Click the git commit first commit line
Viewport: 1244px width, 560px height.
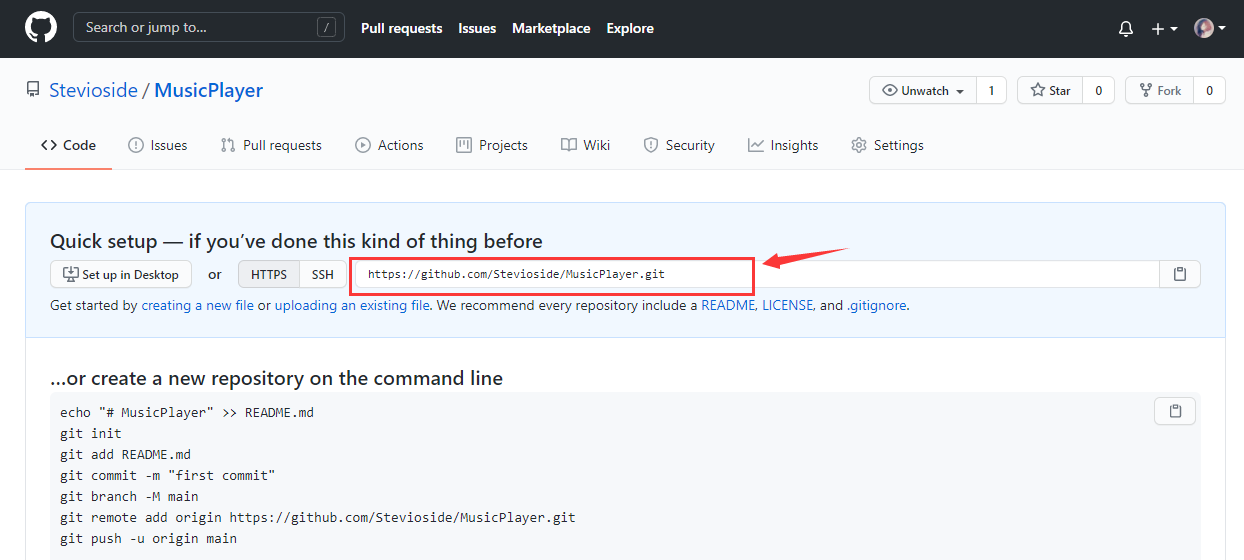point(168,475)
